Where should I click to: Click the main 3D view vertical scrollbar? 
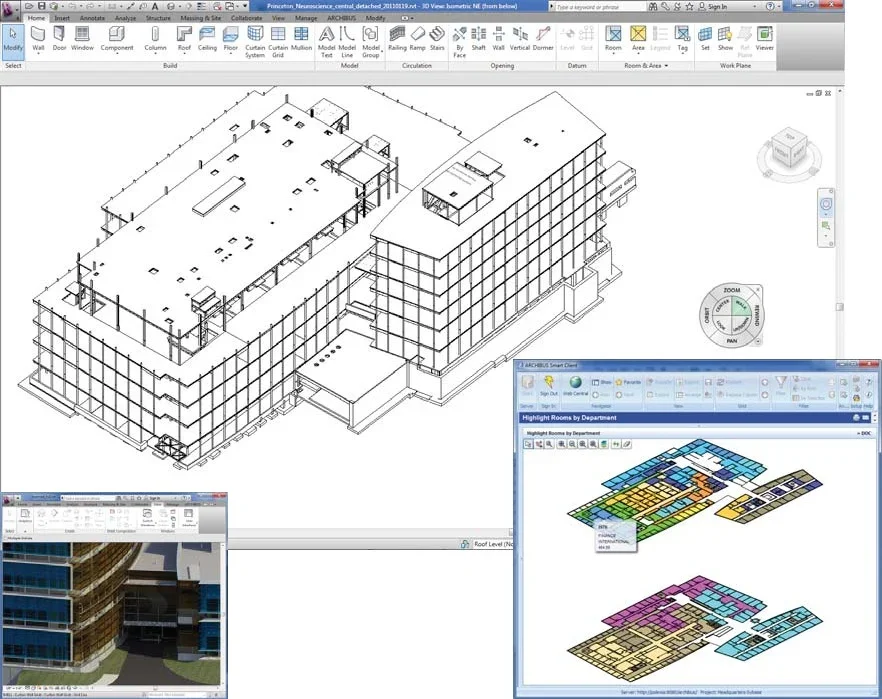[840, 306]
